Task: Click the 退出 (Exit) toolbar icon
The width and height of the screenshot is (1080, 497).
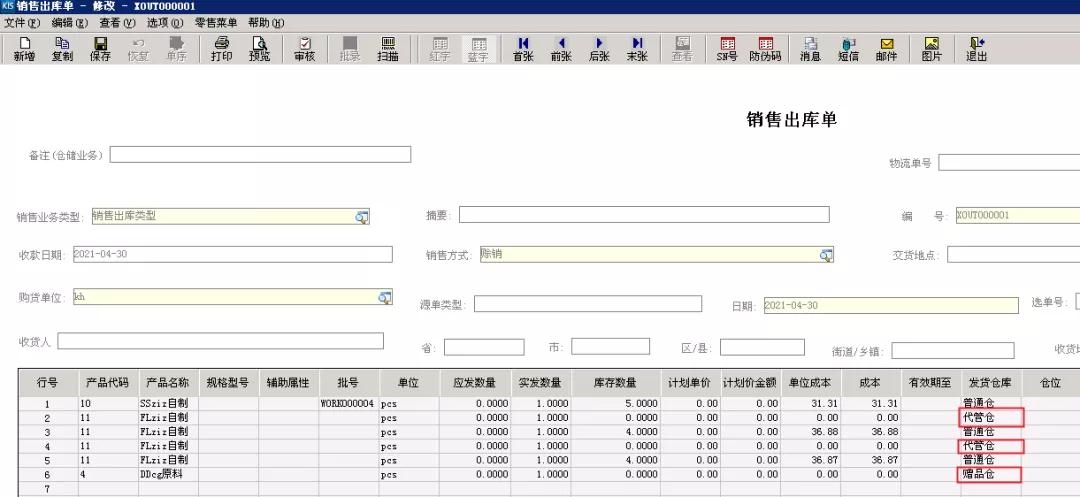Action: click(x=976, y=49)
